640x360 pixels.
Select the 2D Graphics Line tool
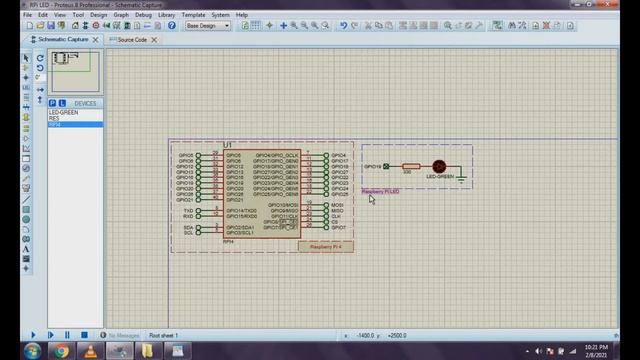point(26,200)
